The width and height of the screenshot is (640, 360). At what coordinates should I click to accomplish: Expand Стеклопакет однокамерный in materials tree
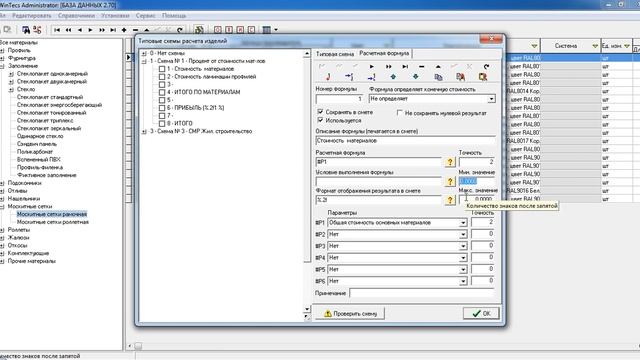click(11, 74)
